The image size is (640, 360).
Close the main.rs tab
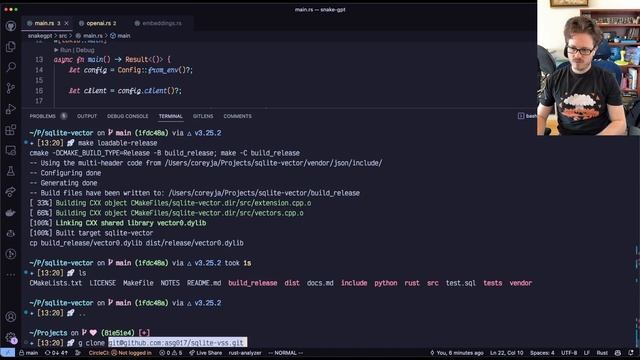click(x=67, y=23)
